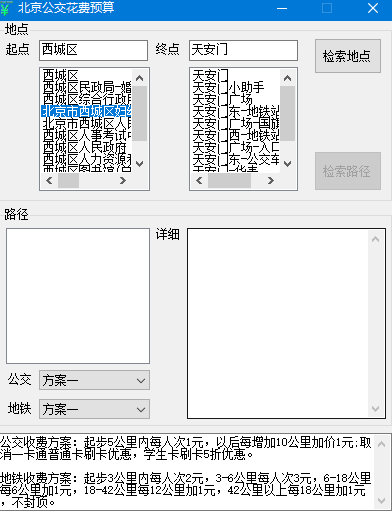
Task: Select 天安门东-公交车 in the destination list
Action: [235, 159]
